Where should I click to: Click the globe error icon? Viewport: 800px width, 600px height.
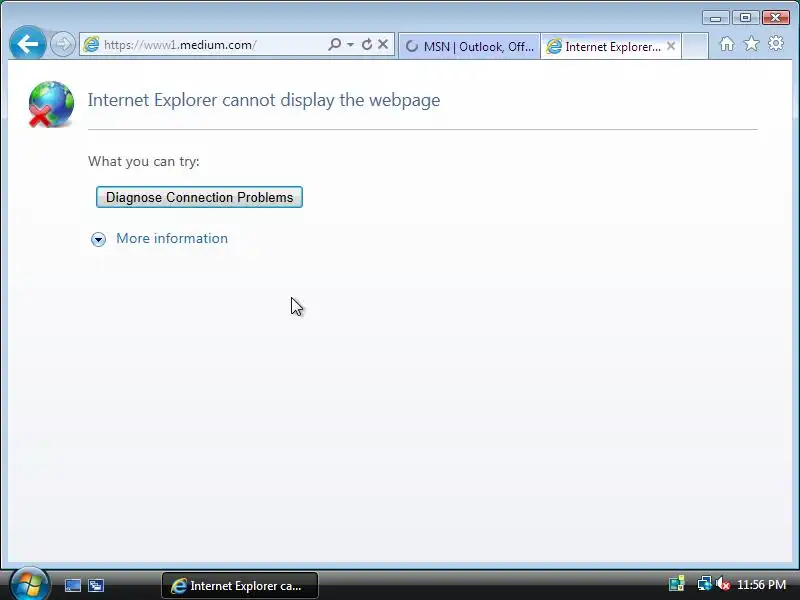click(x=51, y=104)
